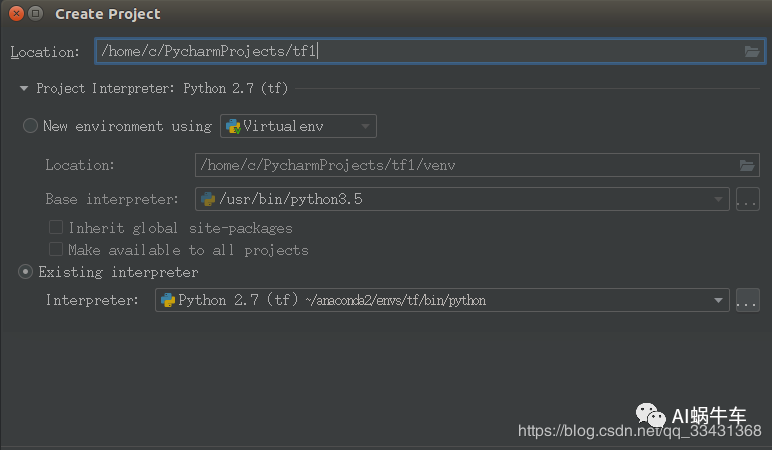This screenshot has height=450, width=772.
Task: Click the browse folder icon in project Location field
Action: tap(751, 51)
